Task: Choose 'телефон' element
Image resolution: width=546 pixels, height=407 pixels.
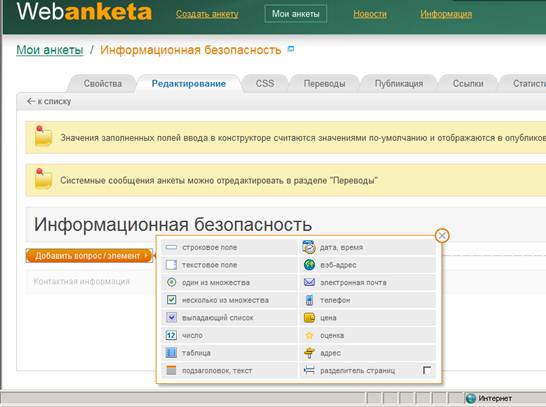Action: pos(368,300)
